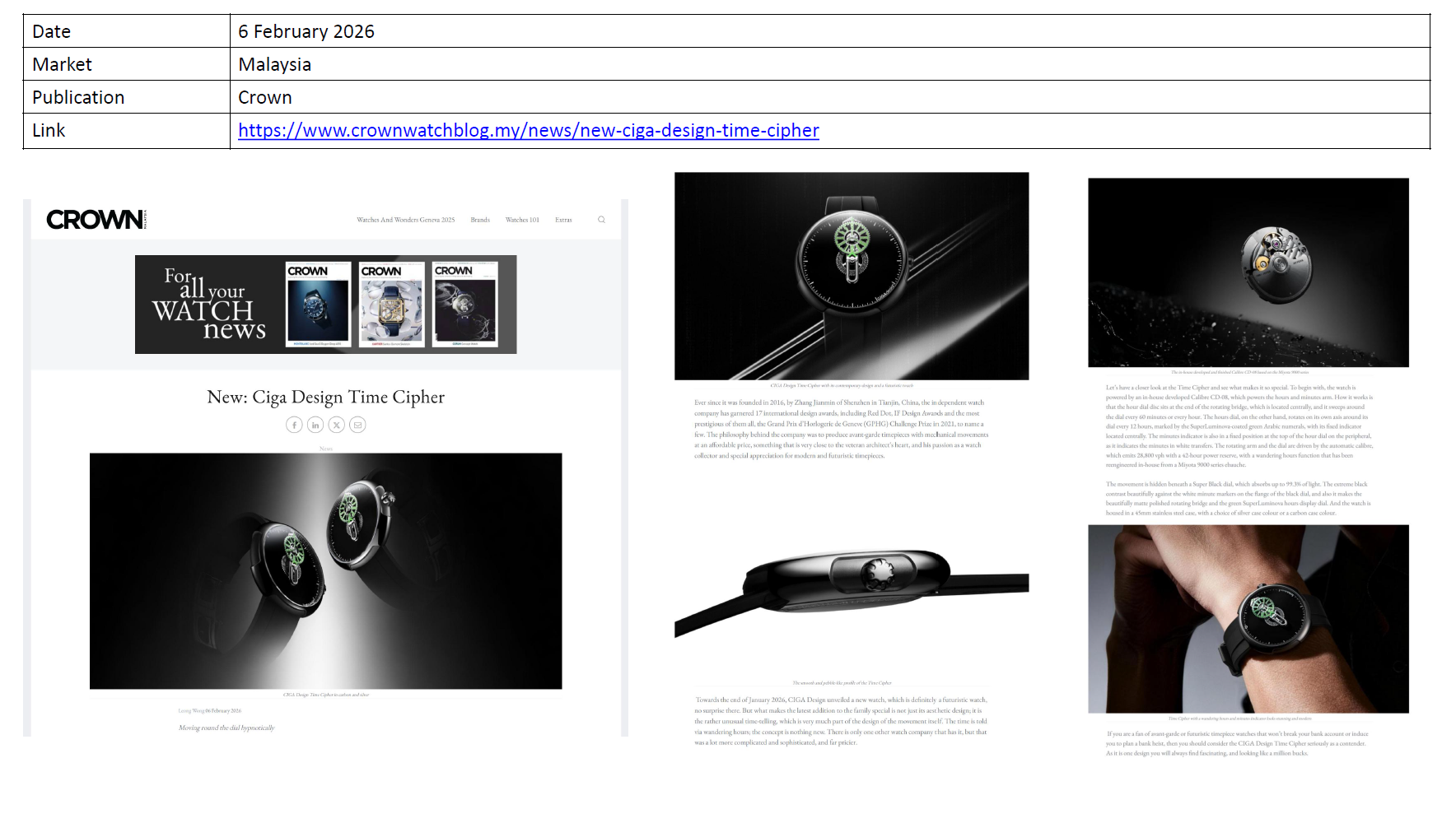Image resolution: width=1456 pixels, height=814 pixels.
Task: Select the "Date" label cell in the table
Action: click(127, 31)
